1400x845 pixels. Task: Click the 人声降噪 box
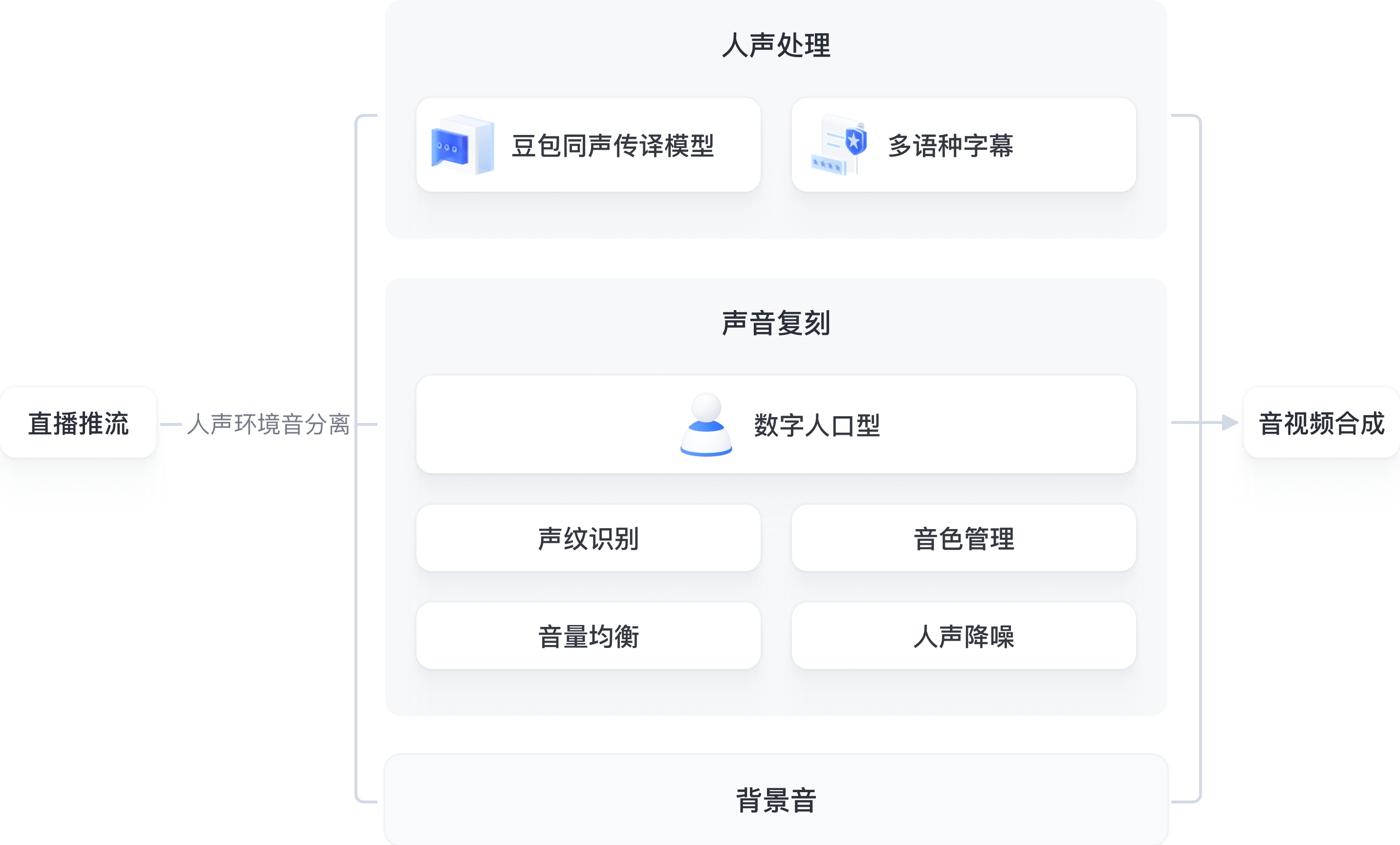click(x=963, y=636)
